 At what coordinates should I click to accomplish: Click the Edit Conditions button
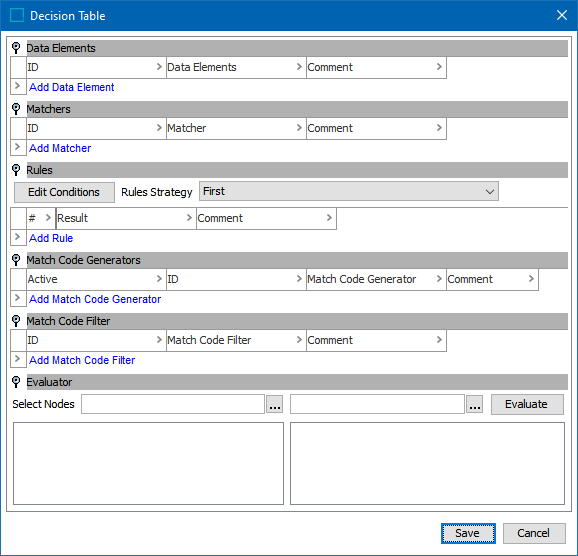(x=64, y=192)
